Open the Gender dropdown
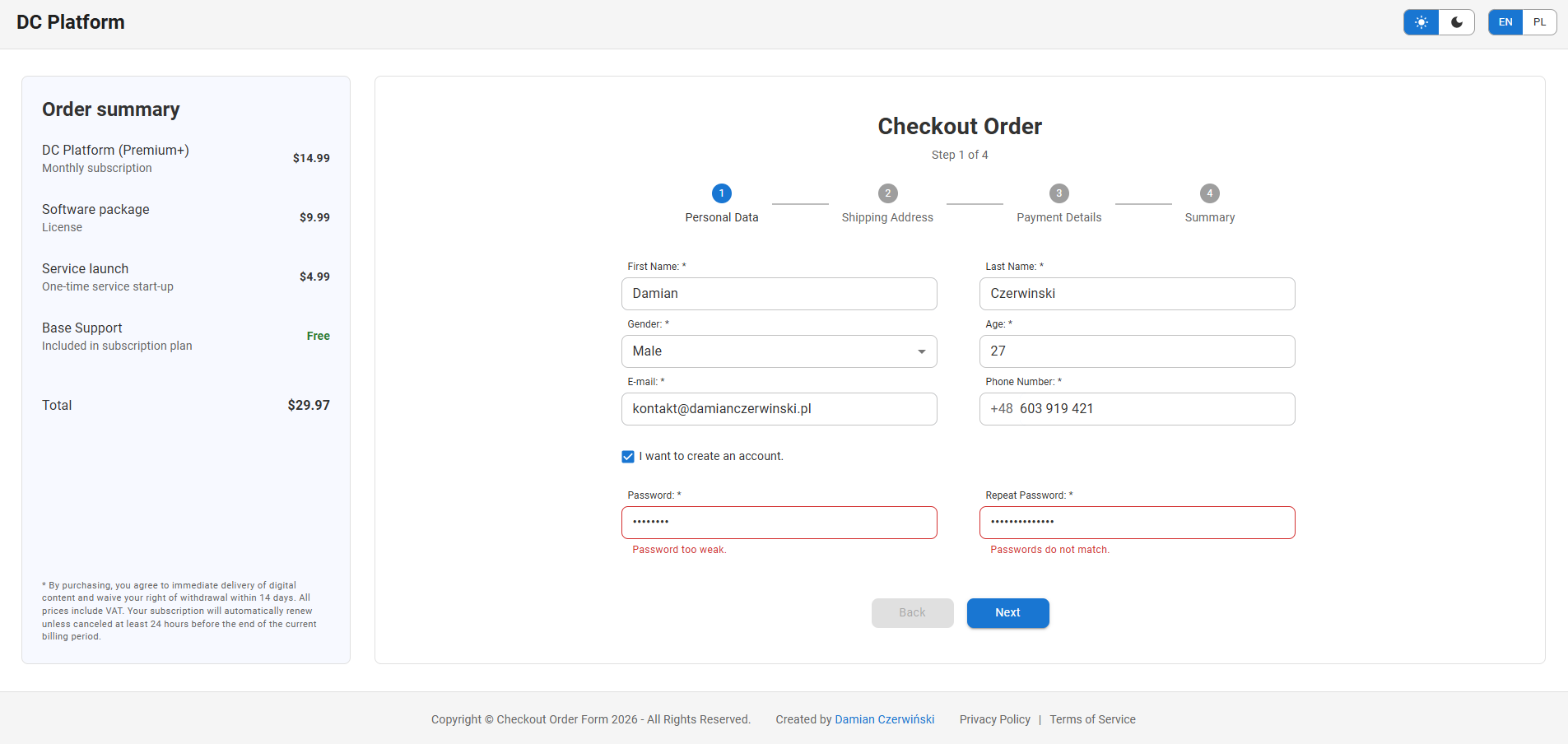1568x744 pixels. click(779, 351)
